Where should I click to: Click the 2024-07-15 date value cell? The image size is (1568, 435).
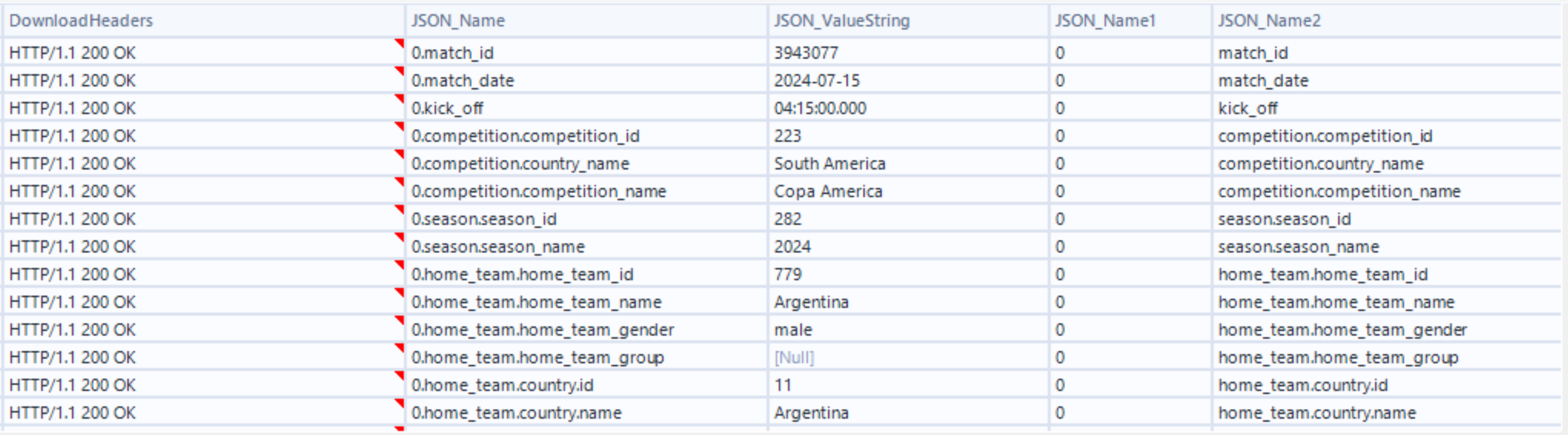[817, 81]
